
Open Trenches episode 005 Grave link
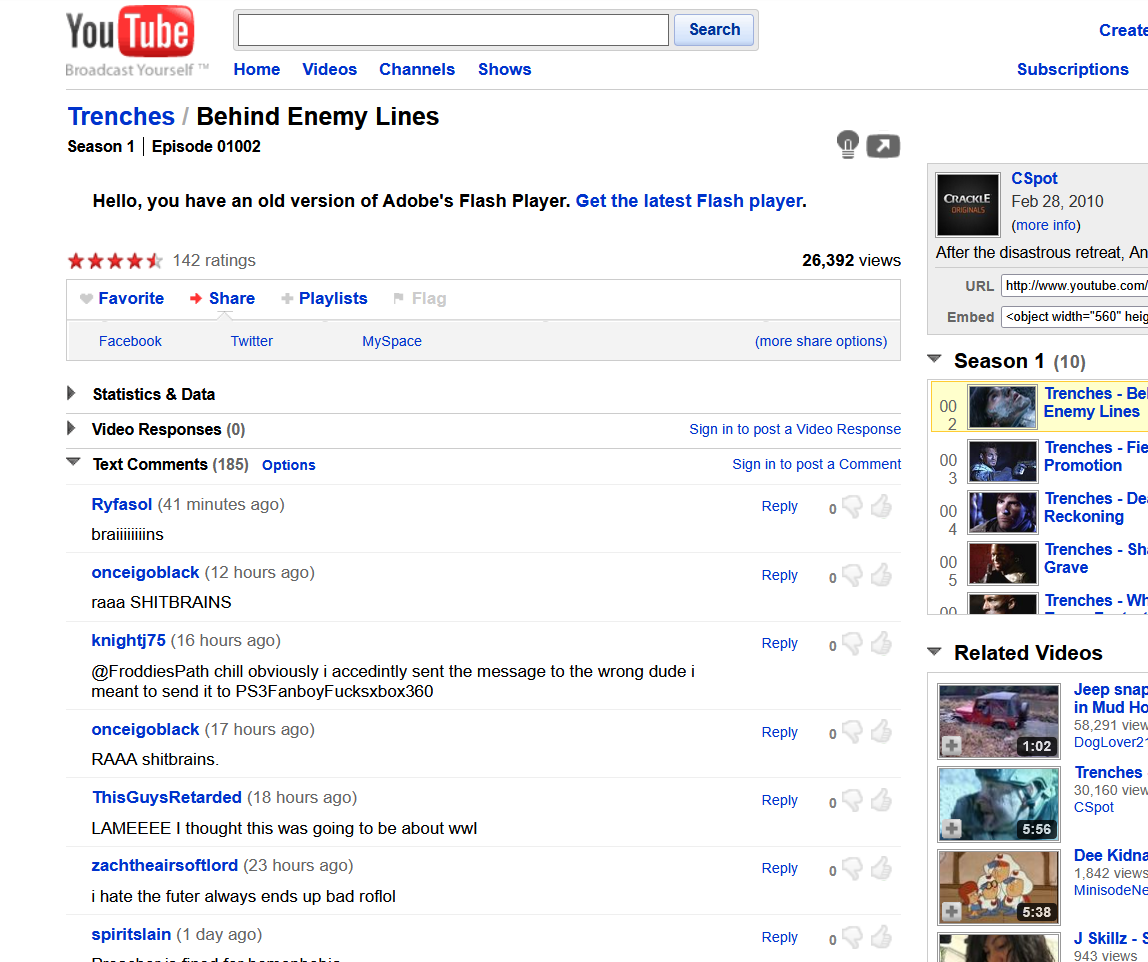(1095, 559)
